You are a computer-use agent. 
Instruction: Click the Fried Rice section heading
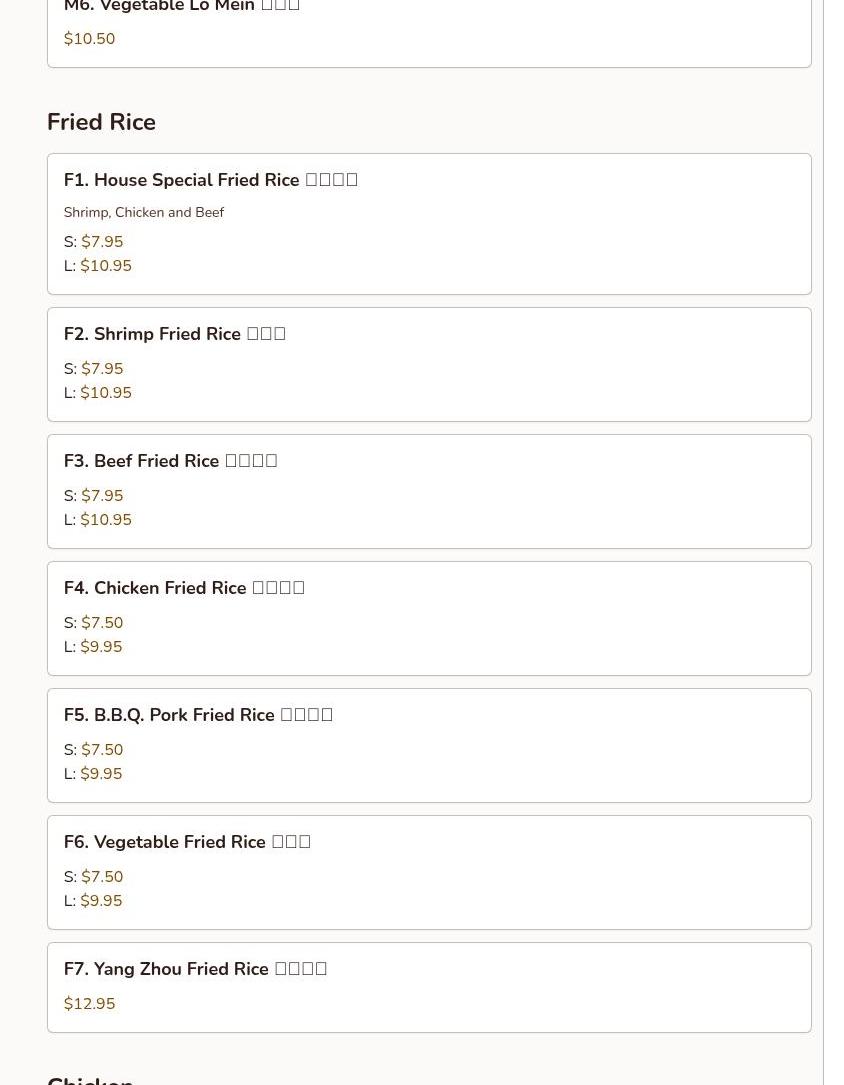(101, 122)
